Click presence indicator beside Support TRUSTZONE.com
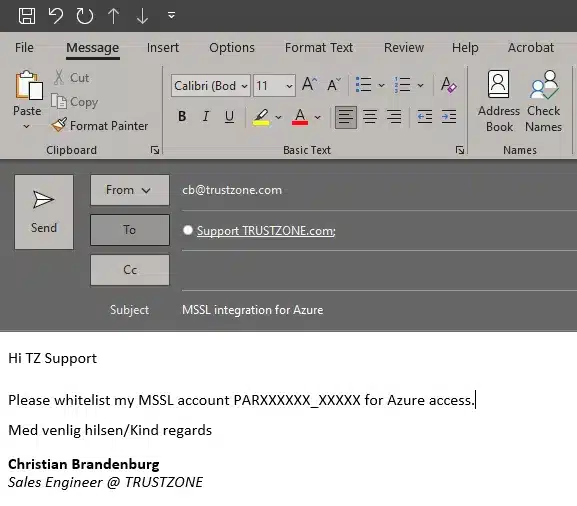 [x=188, y=230]
